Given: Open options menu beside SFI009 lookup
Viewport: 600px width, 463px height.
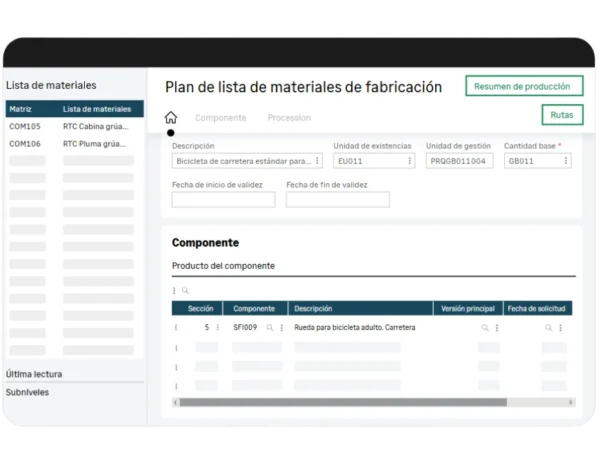Looking at the screenshot, I should [282, 328].
